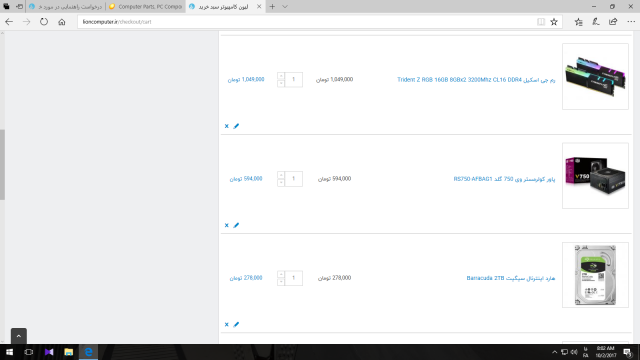
Task: Open a new browser tab
Action: (x=272, y=7)
